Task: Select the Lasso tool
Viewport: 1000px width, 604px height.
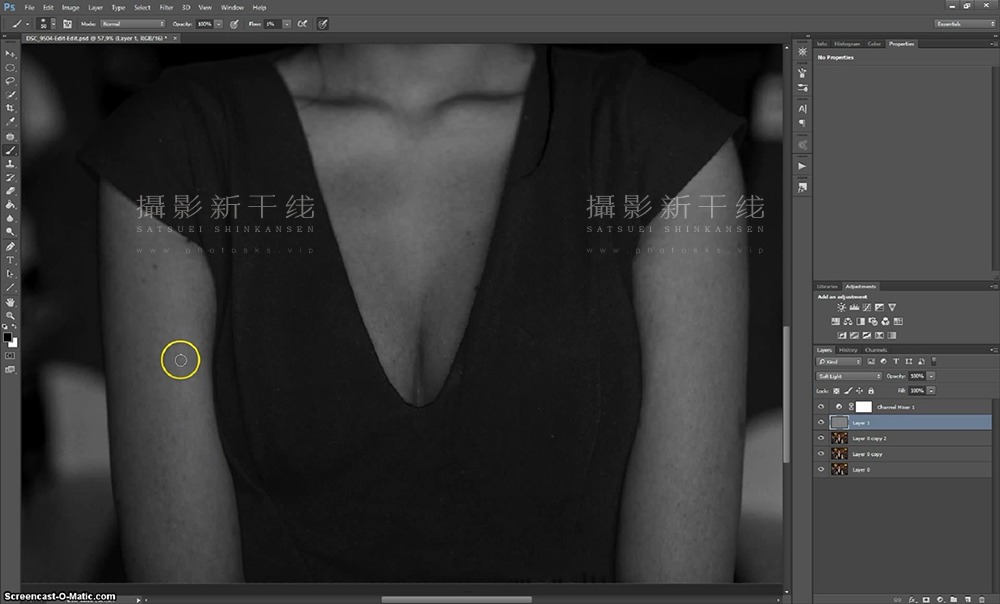Action: click(x=10, y=81)
